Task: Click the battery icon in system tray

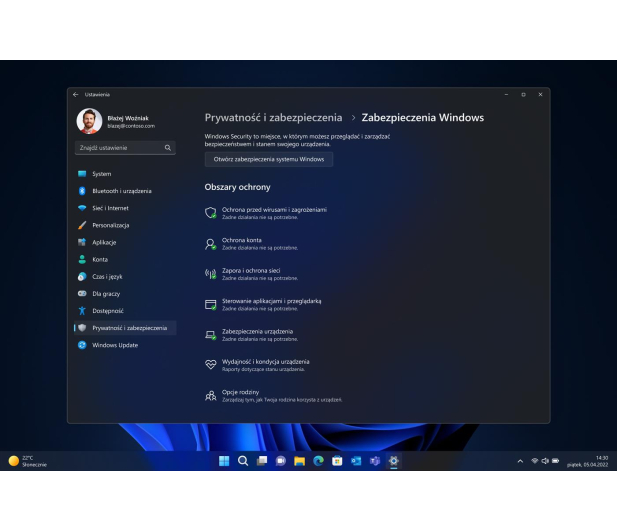Action: [556, 461]
